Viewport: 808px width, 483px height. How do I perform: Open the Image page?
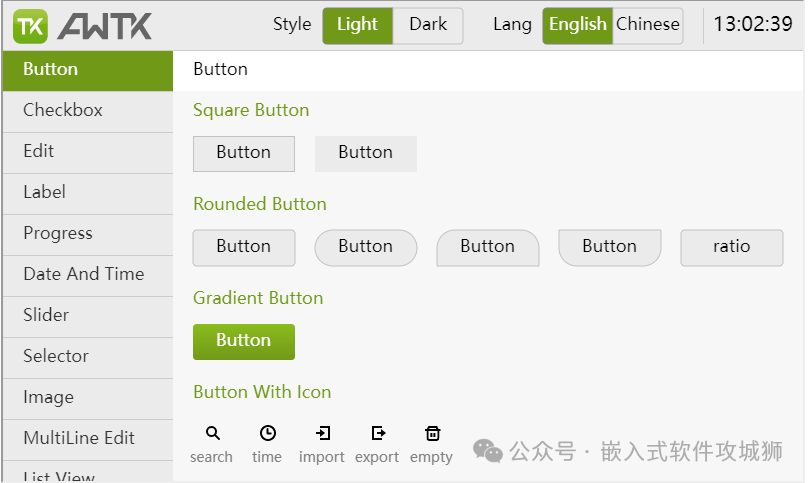click(88, 398)
